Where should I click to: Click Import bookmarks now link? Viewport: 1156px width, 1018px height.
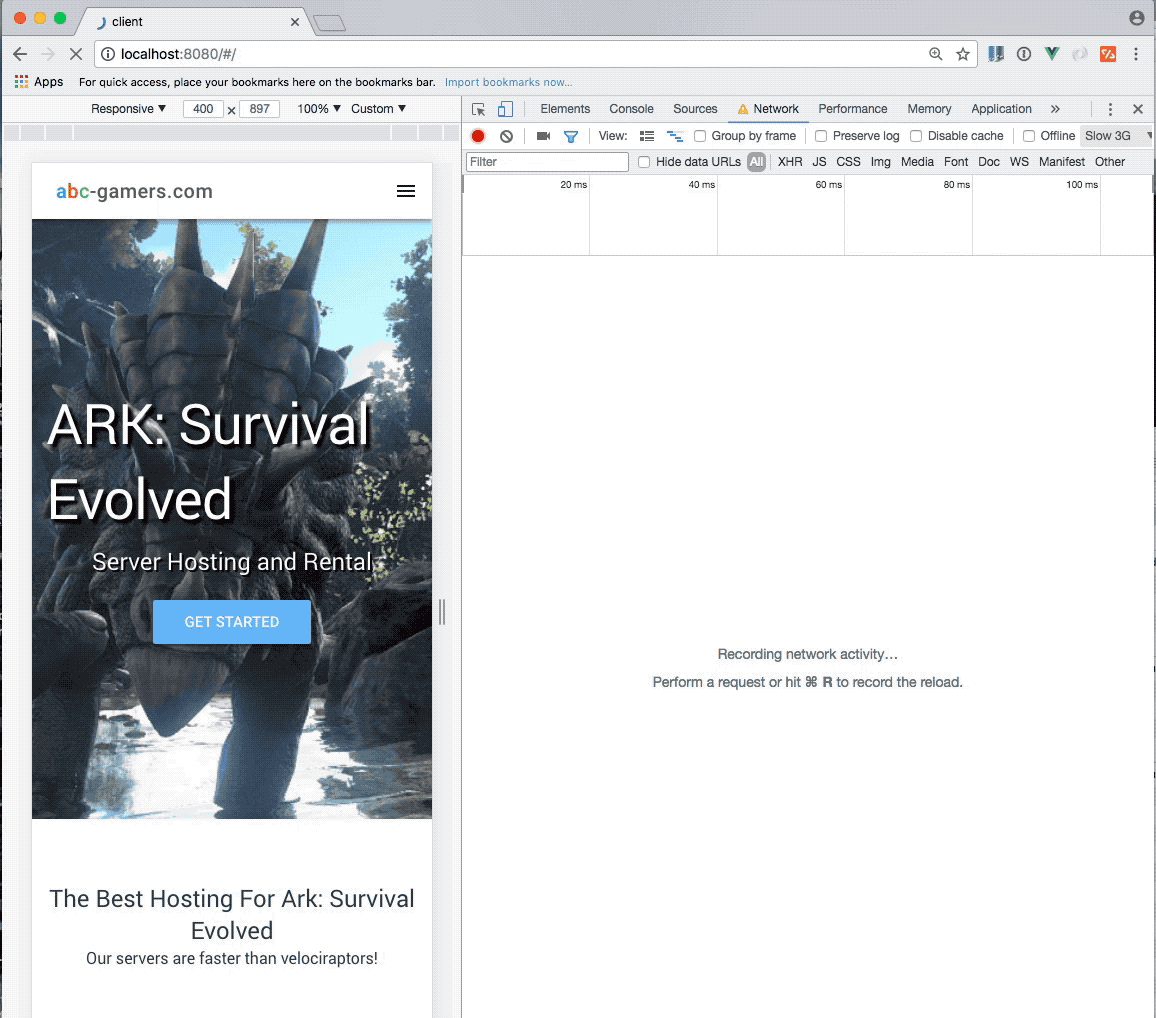click(x=508, y=82)
